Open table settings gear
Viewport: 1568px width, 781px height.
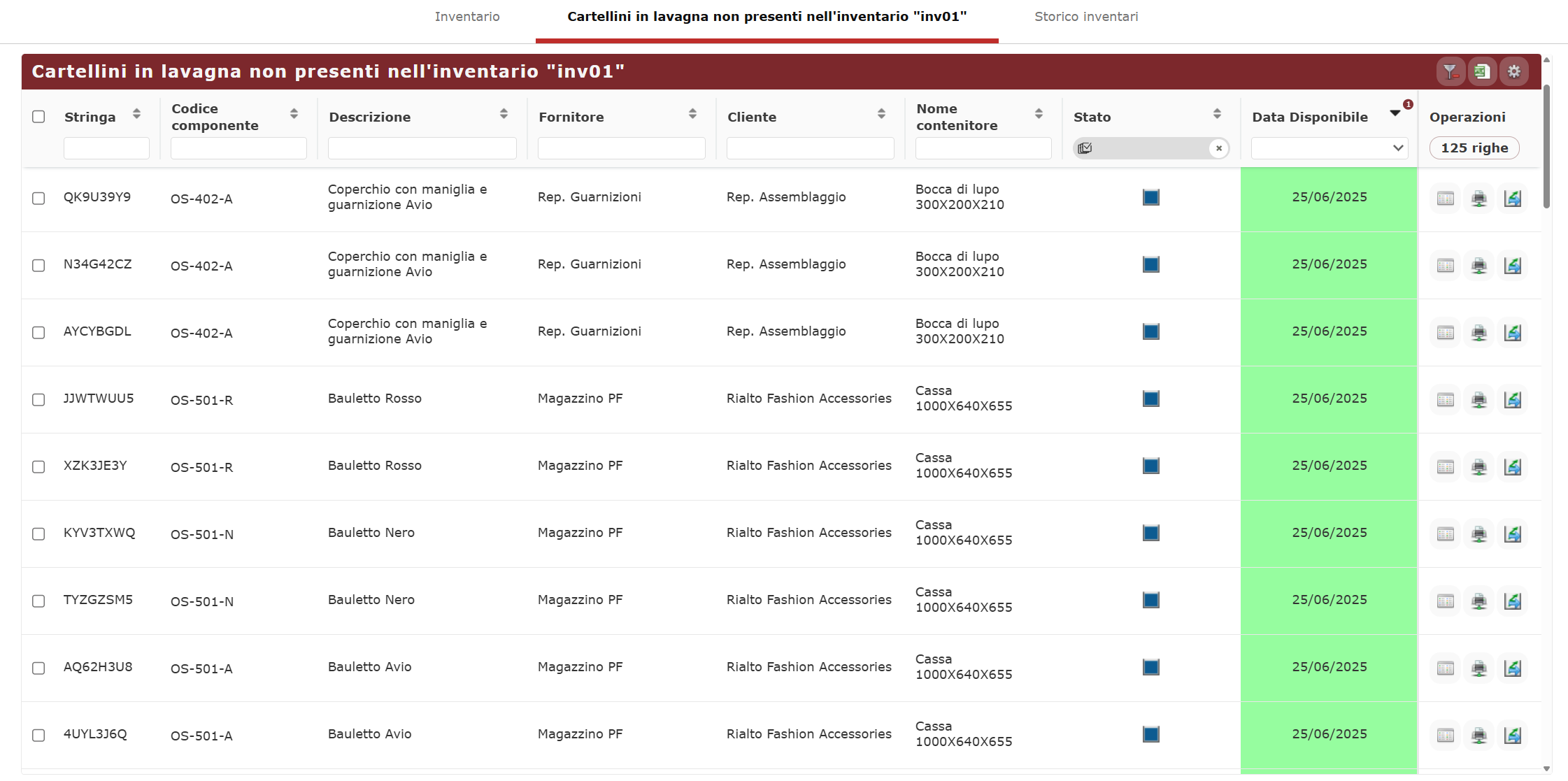1514,71
